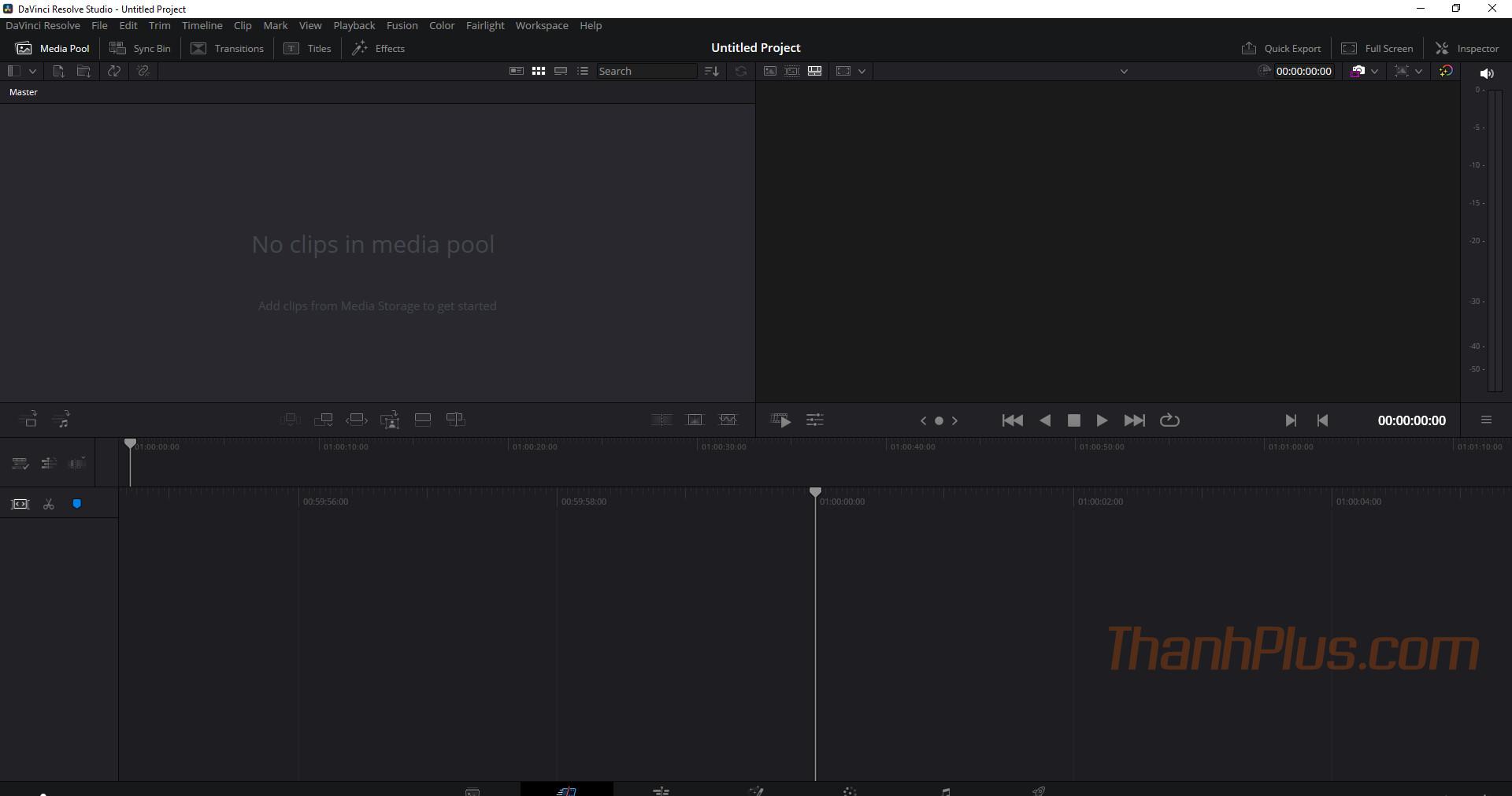Toggle Loop playback in the viewer
1512x796 pixels.
[1169, 420]
